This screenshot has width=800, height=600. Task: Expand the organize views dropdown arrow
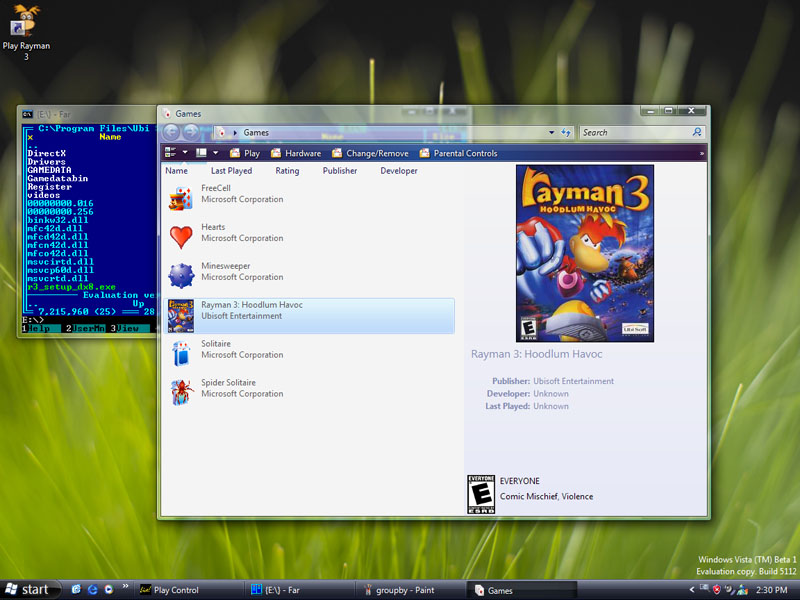tap(185, 153)
